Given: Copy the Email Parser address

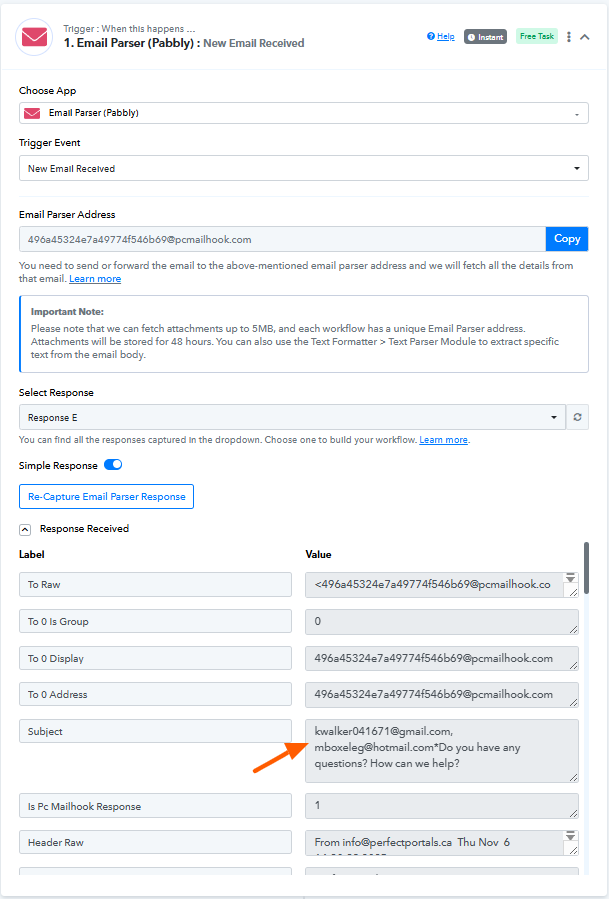Looking at the screenshot, I should click(567, 239).
